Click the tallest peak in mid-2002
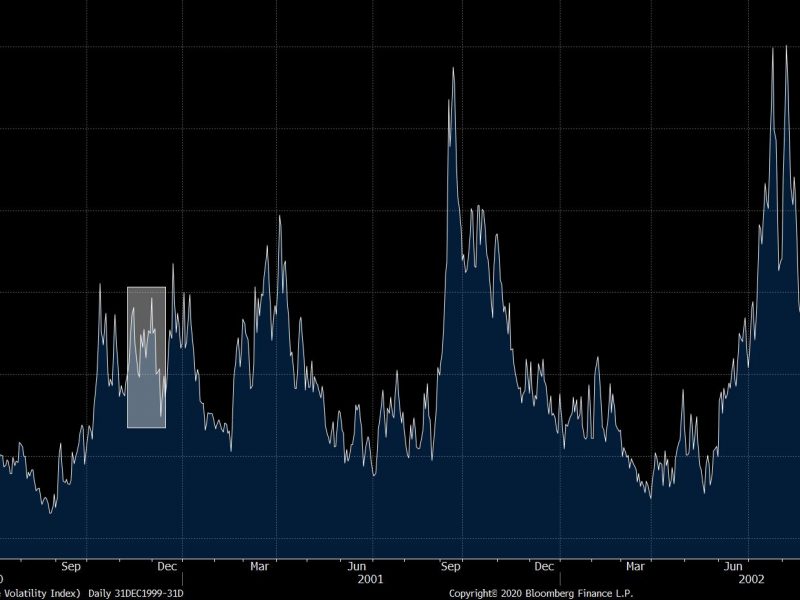Viewport: 800px width, 600px height. pos(772,48)
